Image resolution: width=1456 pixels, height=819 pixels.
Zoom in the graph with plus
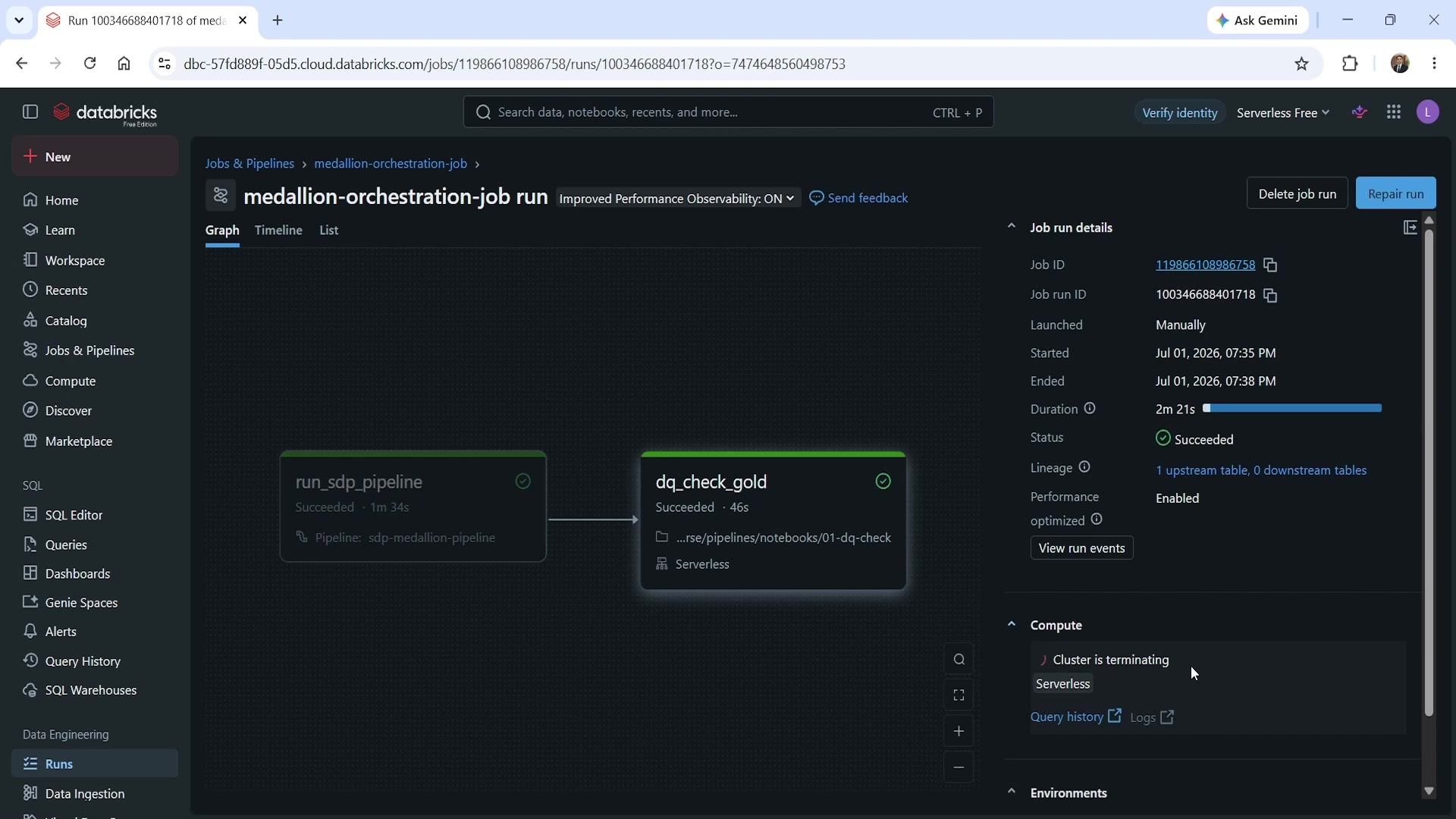pyautogui.click(x=959, y=731)
